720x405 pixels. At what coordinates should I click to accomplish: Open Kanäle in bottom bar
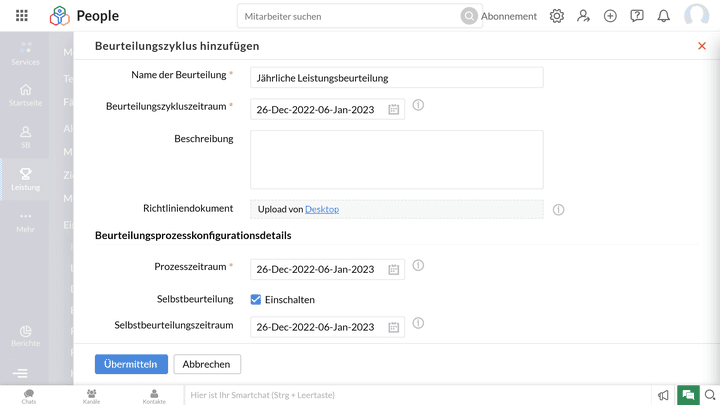tap(91, 396)
